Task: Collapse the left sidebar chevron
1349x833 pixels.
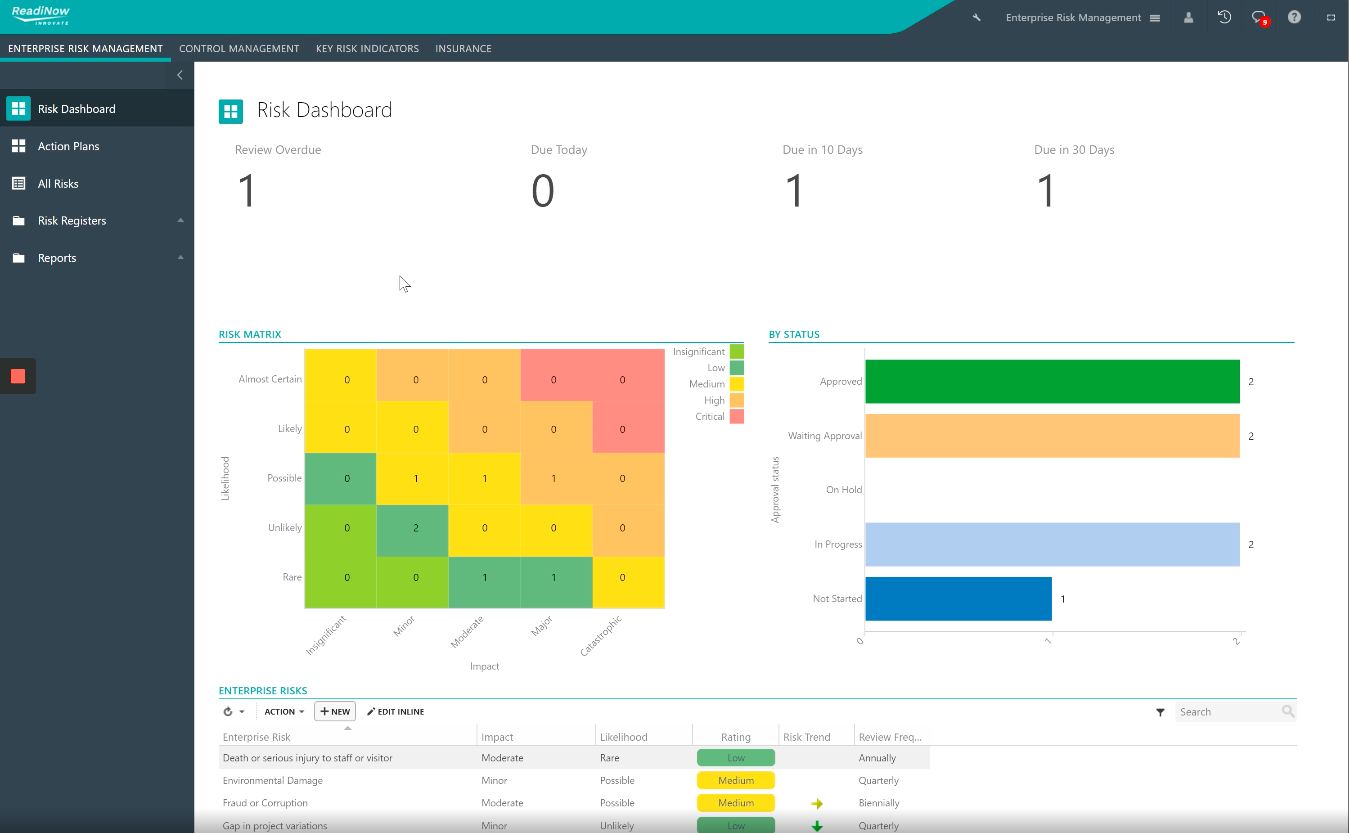Action: click(x=180, y=75)
